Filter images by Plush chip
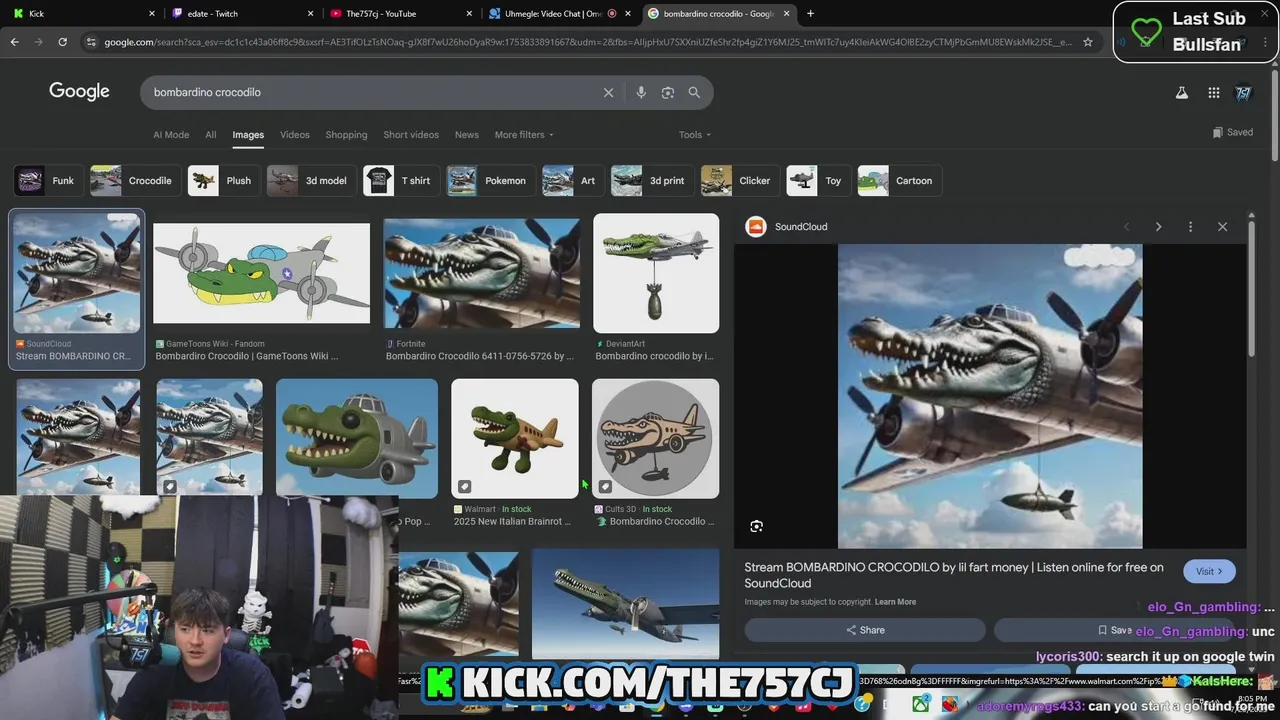 pyautogui.click(x=223, y=181)
